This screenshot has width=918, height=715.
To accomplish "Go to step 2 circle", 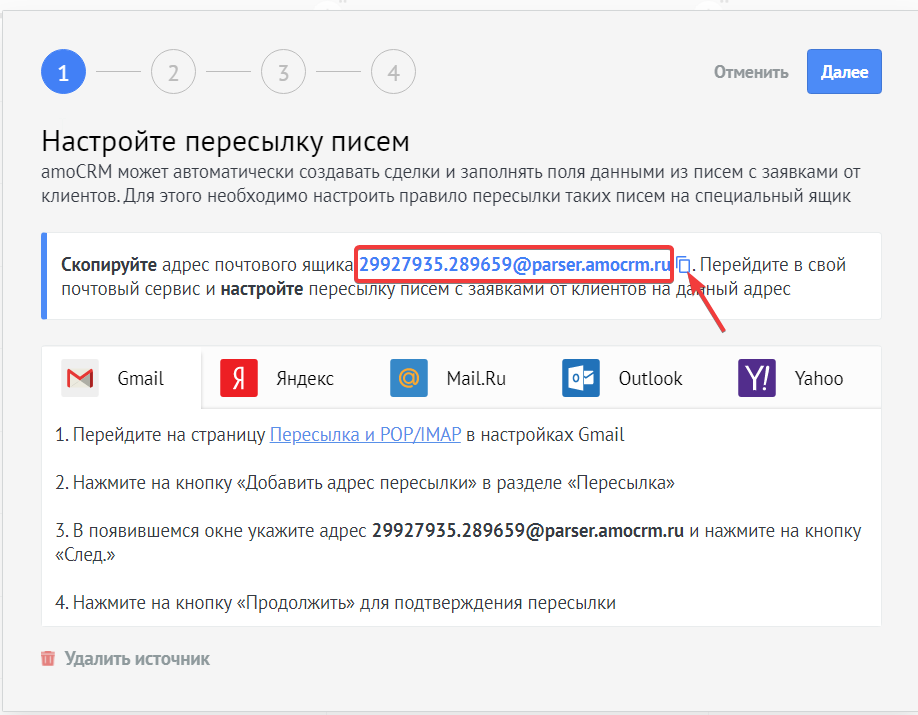I will (x=173, y=72).
